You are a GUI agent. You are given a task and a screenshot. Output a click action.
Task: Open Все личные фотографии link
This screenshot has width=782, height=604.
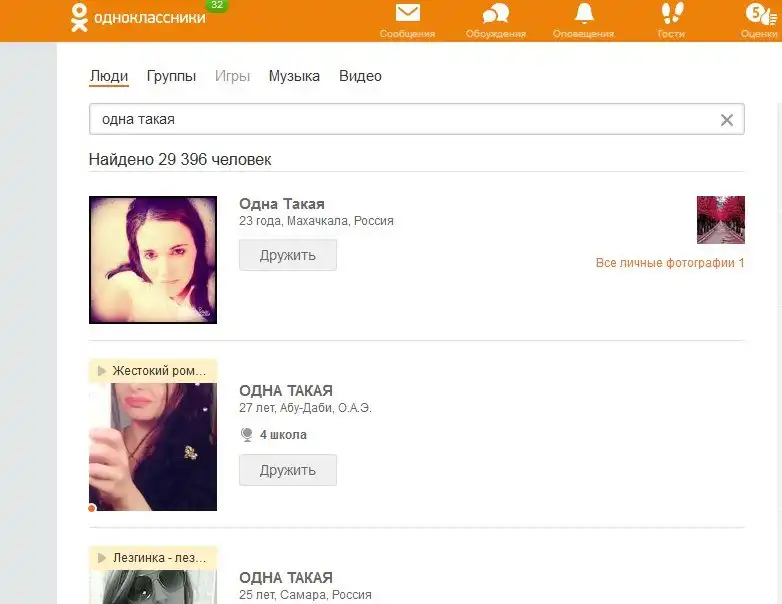pos(669,263)
